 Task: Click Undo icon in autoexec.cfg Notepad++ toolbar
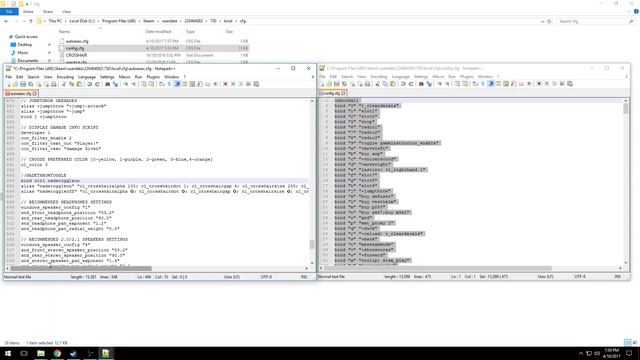point(89,84)
